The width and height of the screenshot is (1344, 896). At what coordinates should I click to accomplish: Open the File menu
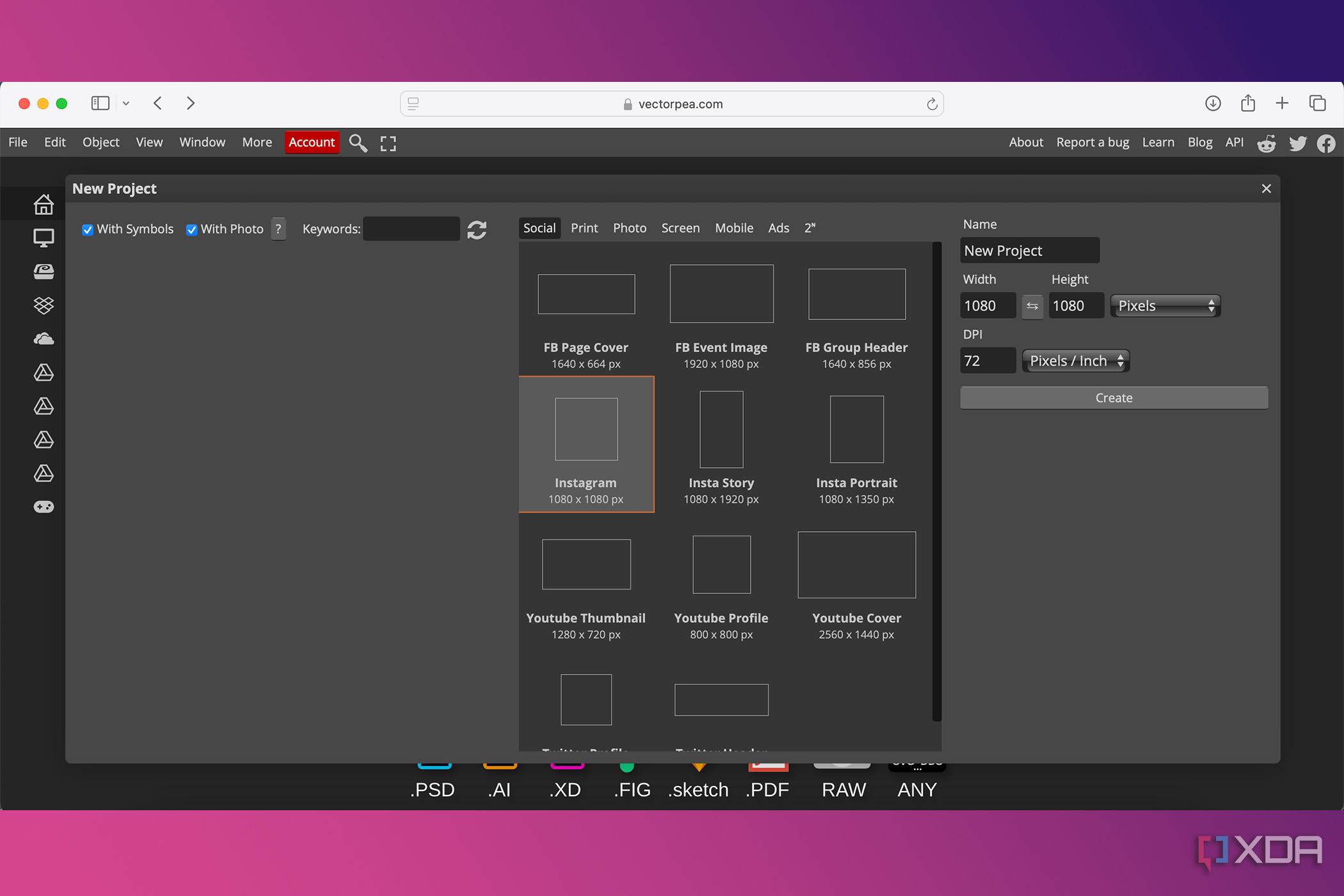click(x=18, y=142)
